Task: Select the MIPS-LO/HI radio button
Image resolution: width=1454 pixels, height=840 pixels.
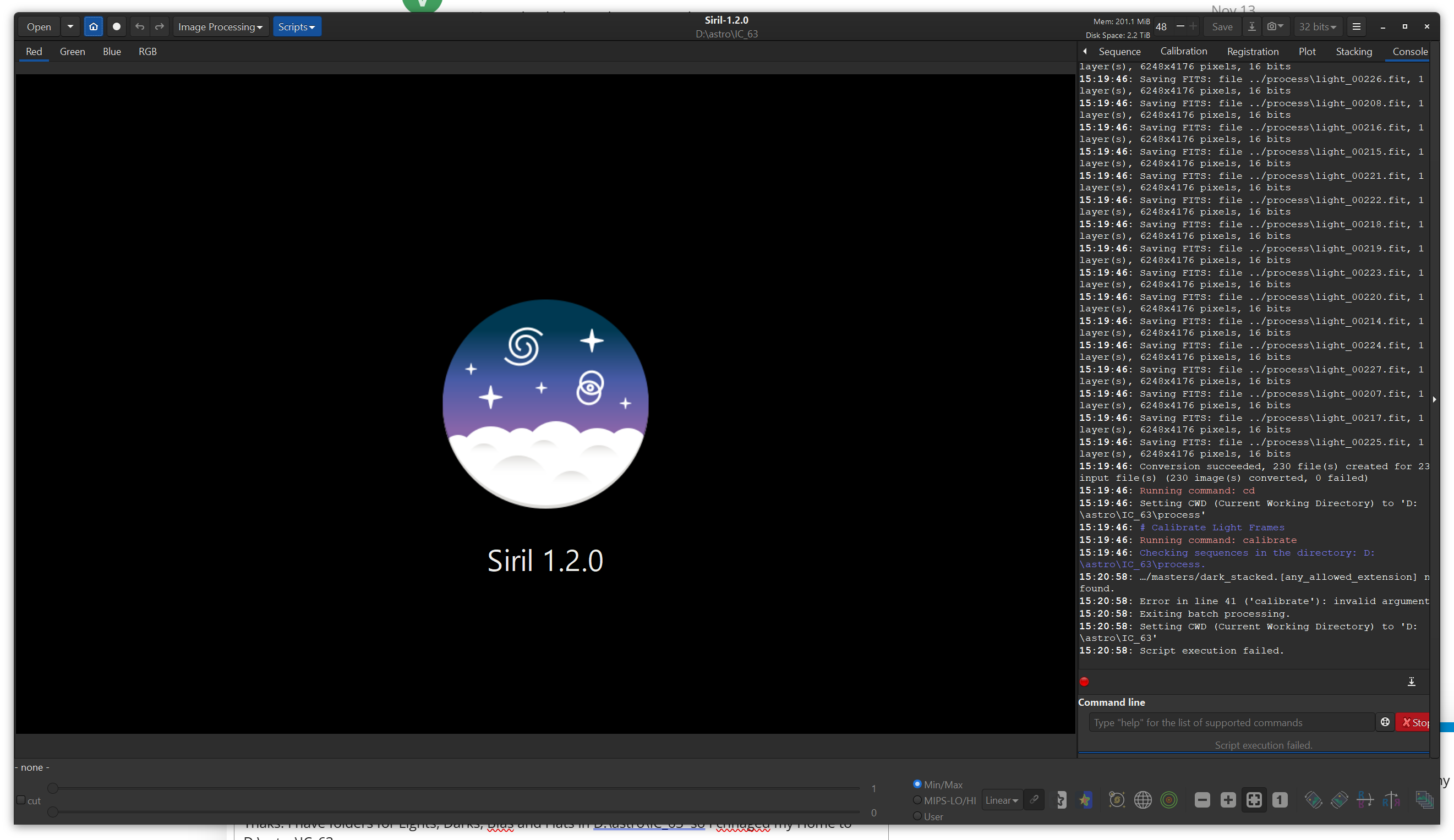Action: pyautogui.click(x=917, y=800)
